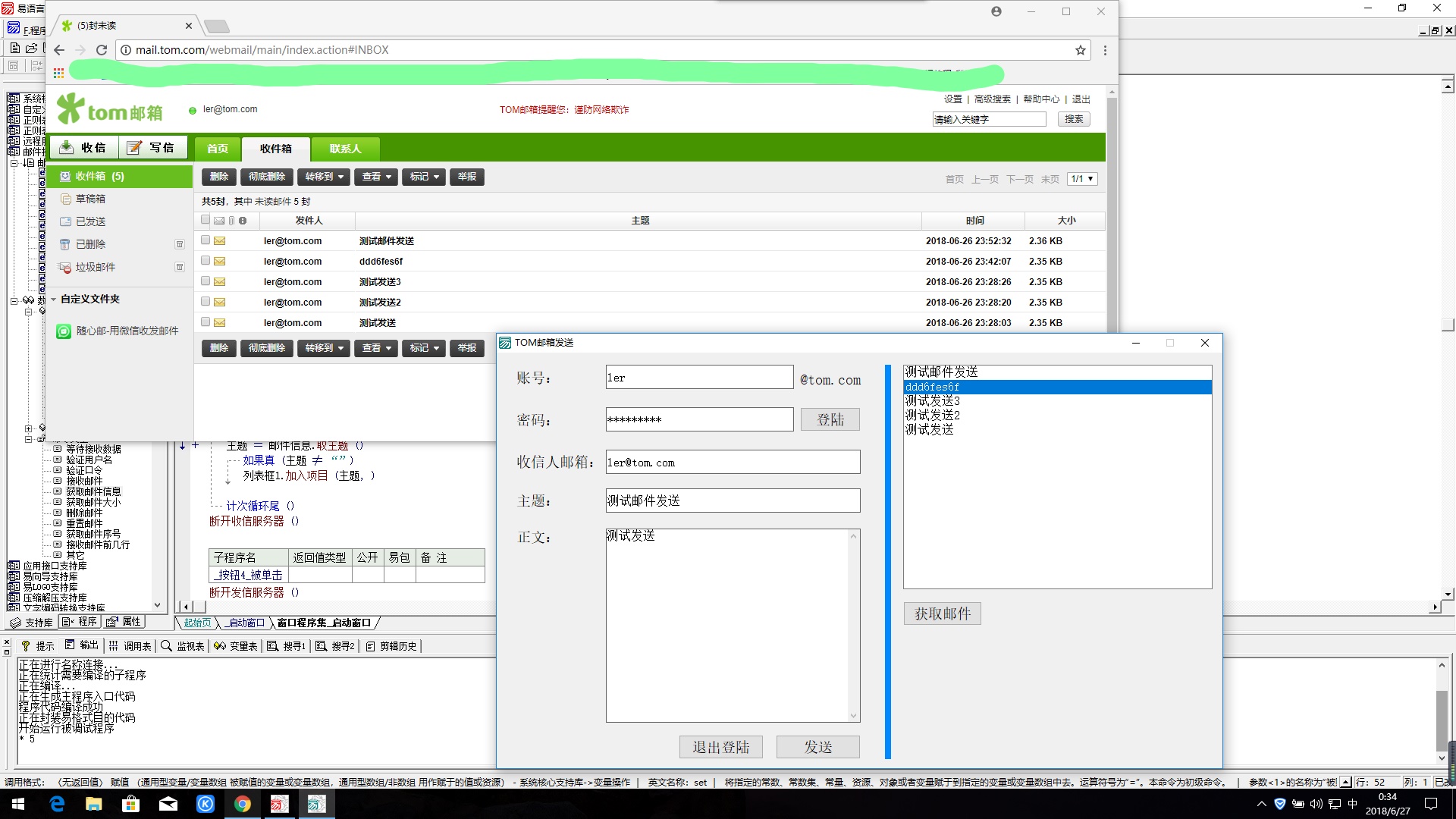Open Windows Start menu
Viewport: 1456px width, 819px height.
(x=18, y=804)
